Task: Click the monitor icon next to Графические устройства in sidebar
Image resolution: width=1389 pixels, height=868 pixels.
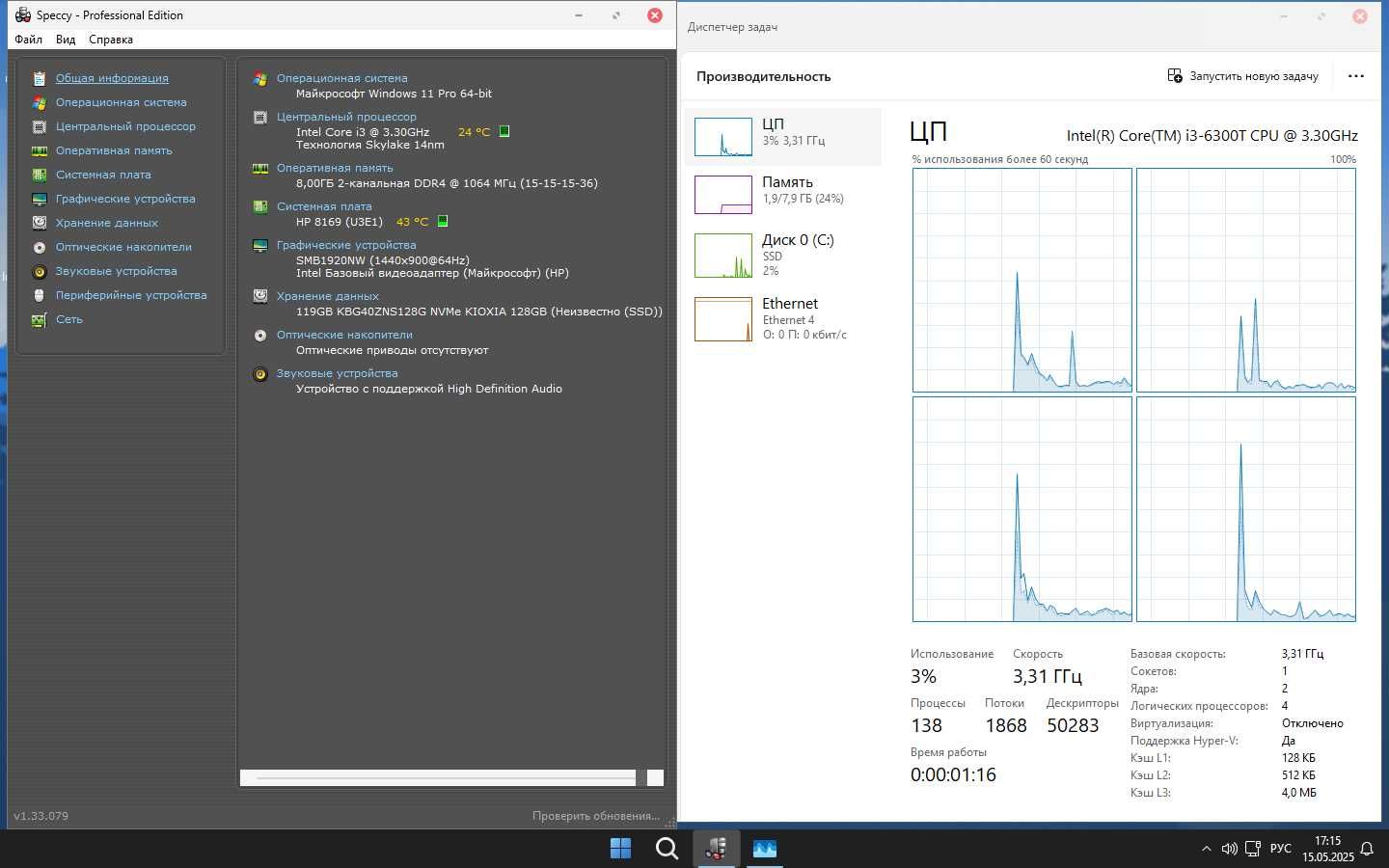Action: [40, 200]
